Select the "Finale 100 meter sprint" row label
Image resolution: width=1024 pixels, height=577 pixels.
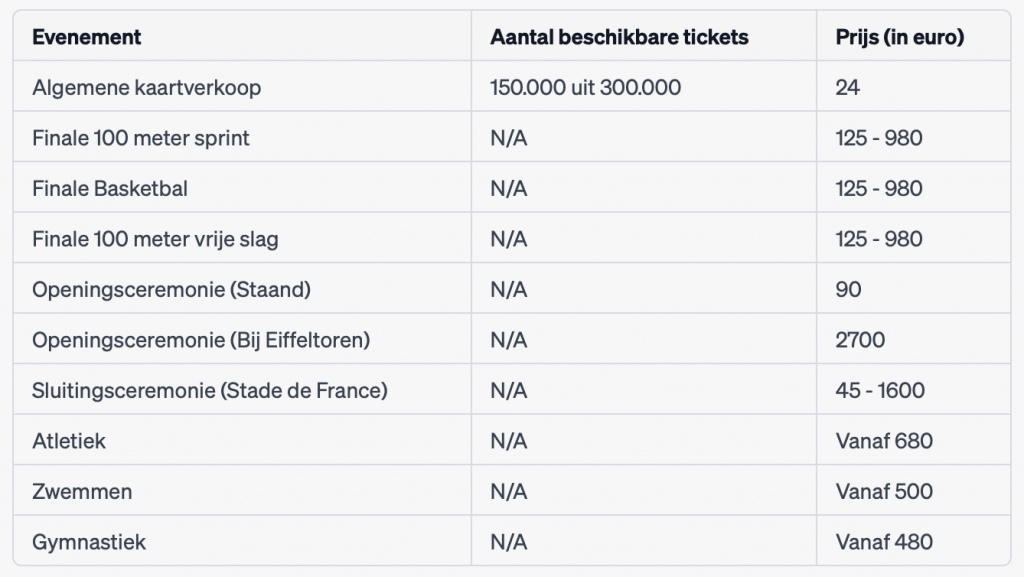click(141, 138)
